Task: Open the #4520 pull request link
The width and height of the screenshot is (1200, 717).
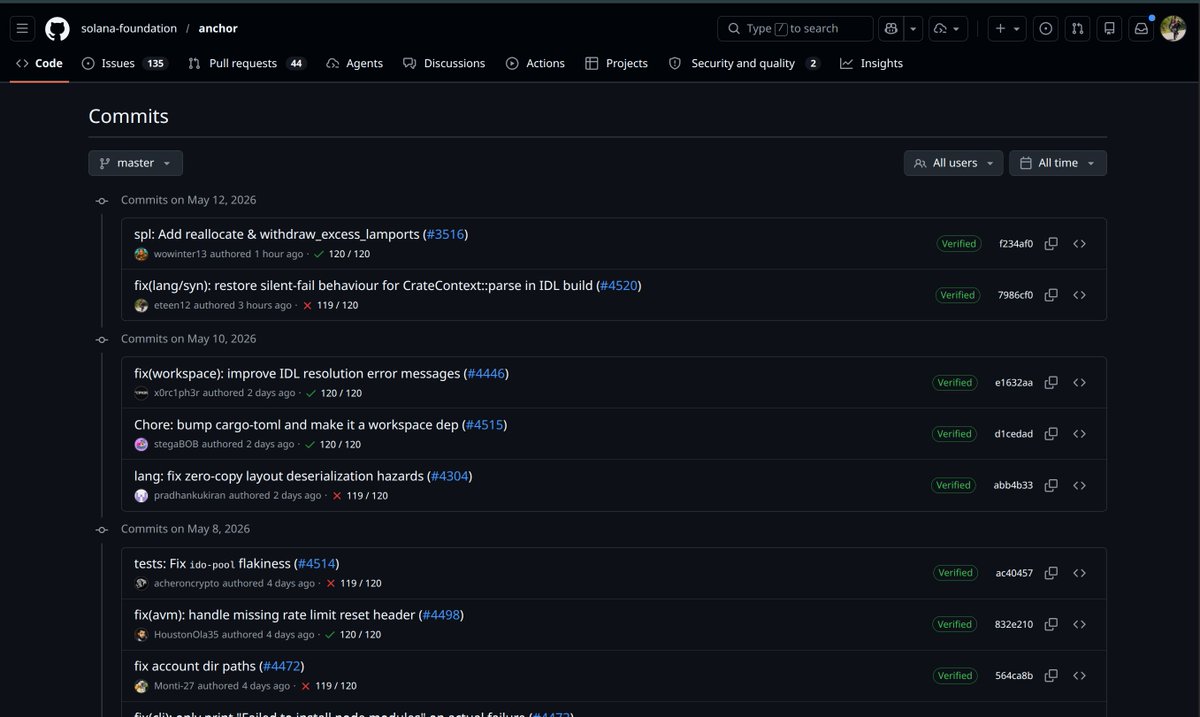Action: coord(619,285)
